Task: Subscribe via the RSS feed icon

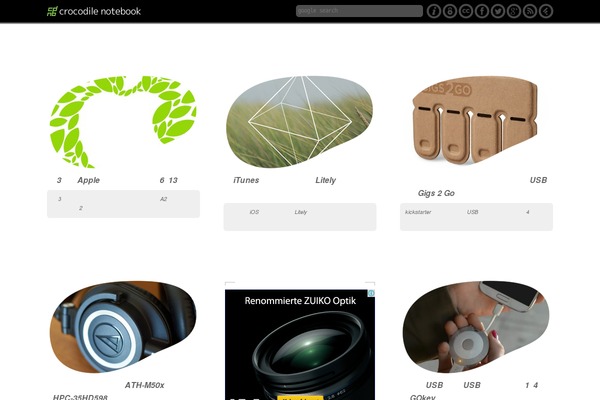Action: click(x=530, y=11)
